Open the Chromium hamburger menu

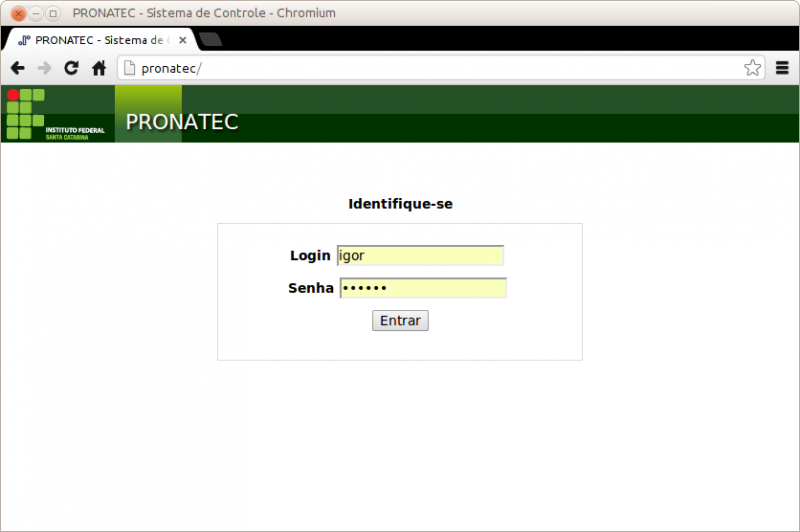(x=782, y=68)
